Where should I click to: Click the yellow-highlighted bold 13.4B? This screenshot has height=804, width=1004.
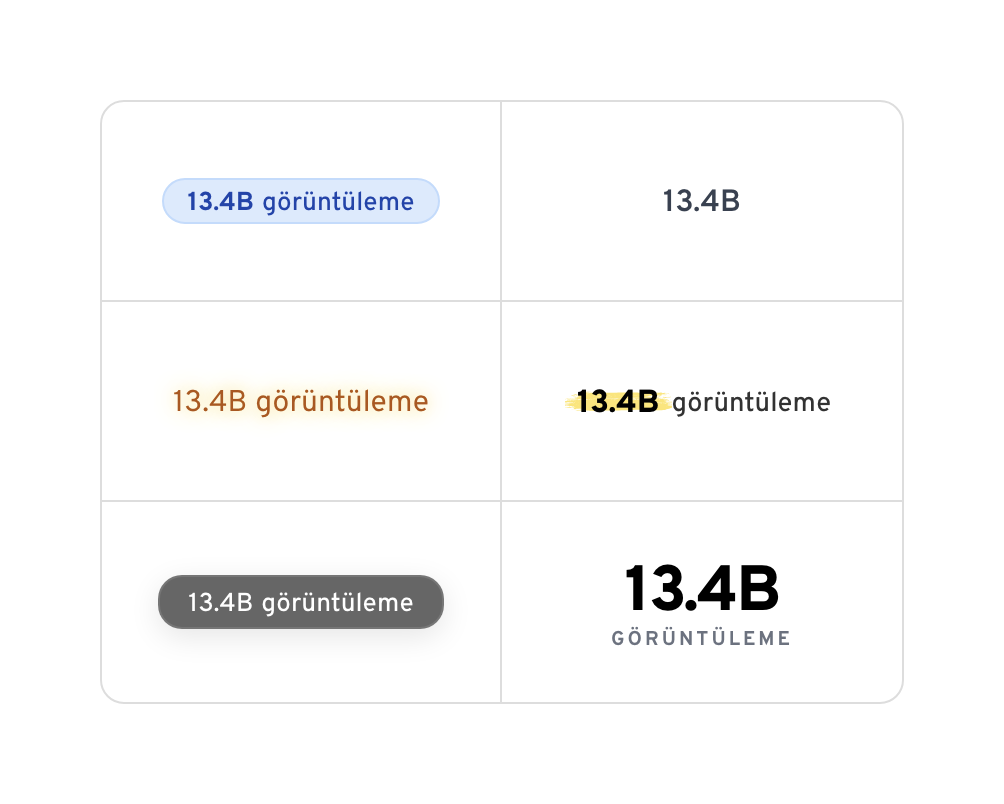618,402
